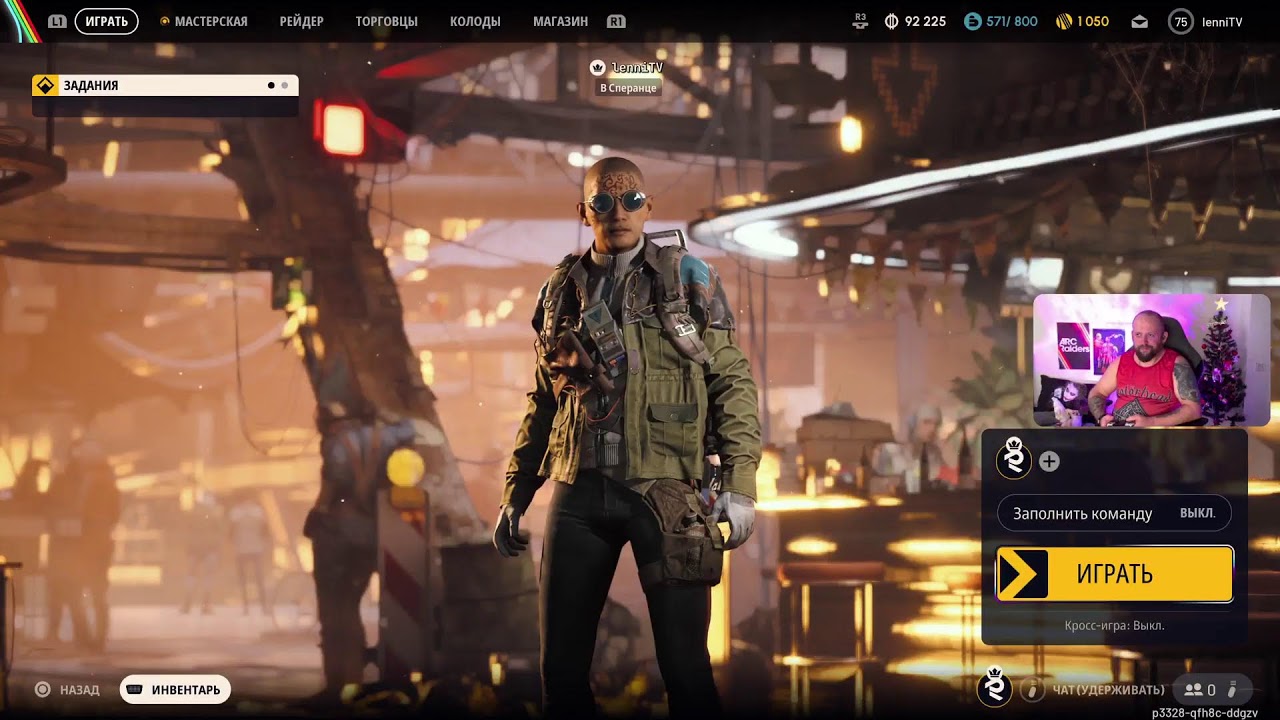Open the ИНВЕНТАРЬ button

point(175,689)
